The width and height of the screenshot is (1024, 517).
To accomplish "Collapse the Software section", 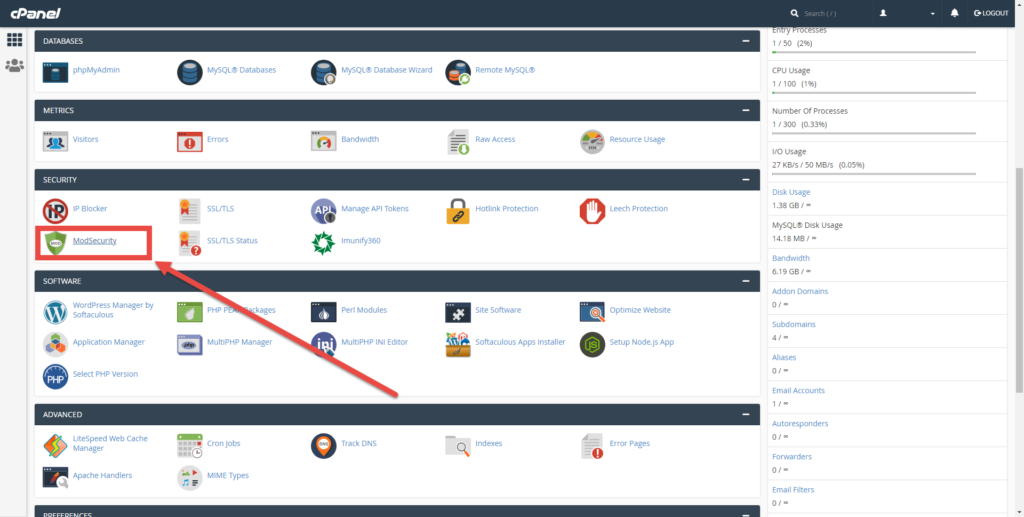I will [746, 281].
